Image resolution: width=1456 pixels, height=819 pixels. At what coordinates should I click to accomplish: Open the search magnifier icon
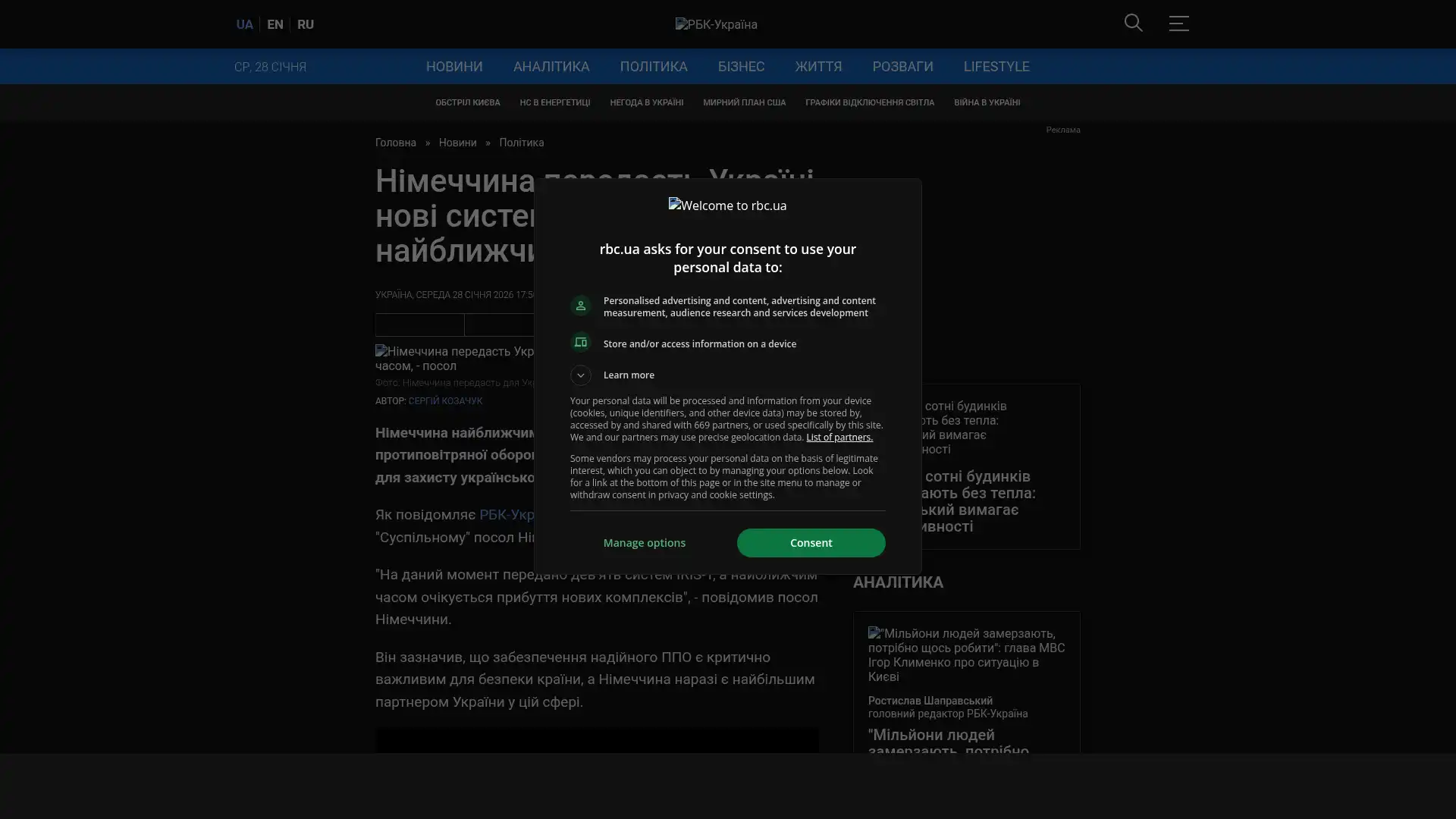1133,23
